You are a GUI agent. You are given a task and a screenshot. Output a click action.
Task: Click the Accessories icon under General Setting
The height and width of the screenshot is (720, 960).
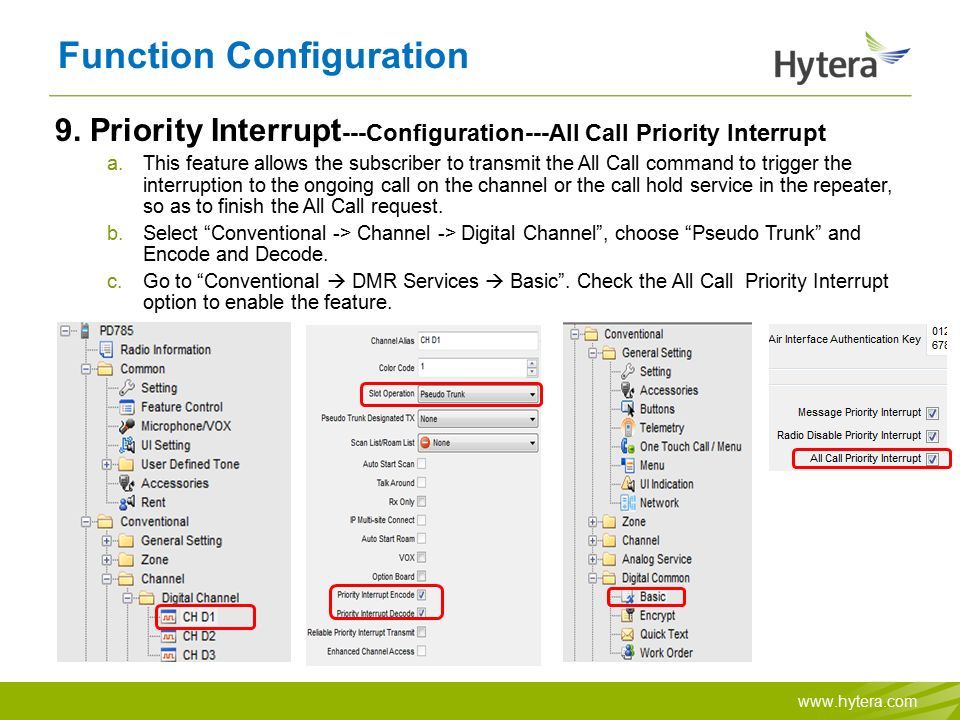pyautogui.click(x=628, y=390)
